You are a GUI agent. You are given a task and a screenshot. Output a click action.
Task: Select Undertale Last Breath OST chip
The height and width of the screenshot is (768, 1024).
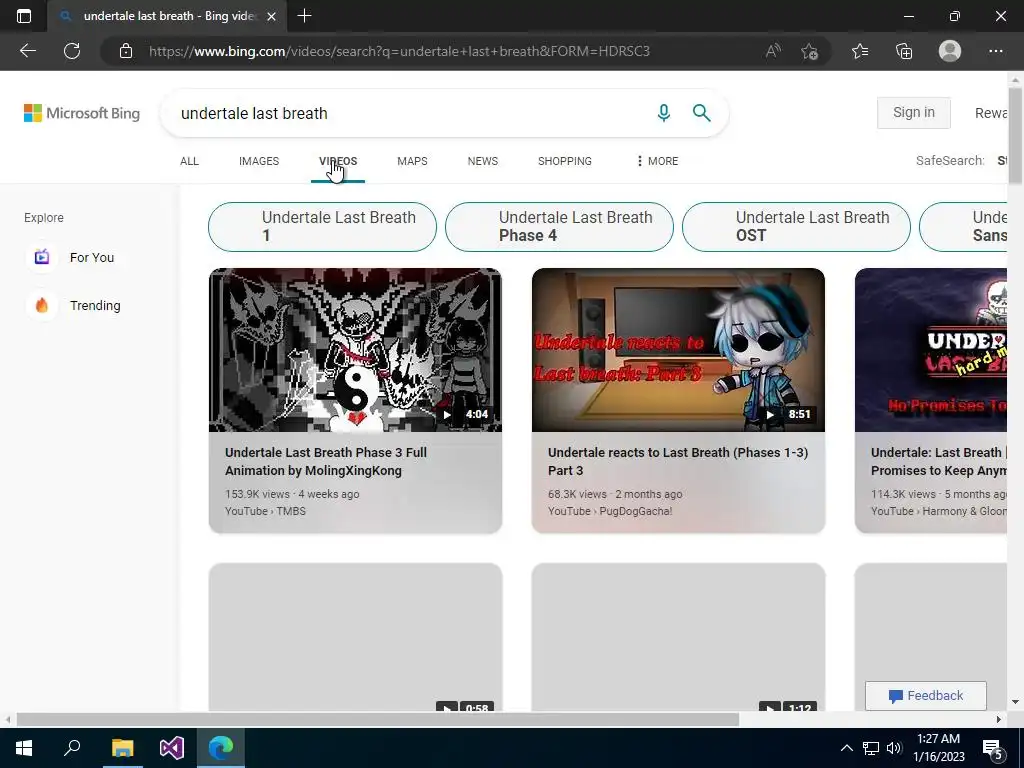[796, 227]
